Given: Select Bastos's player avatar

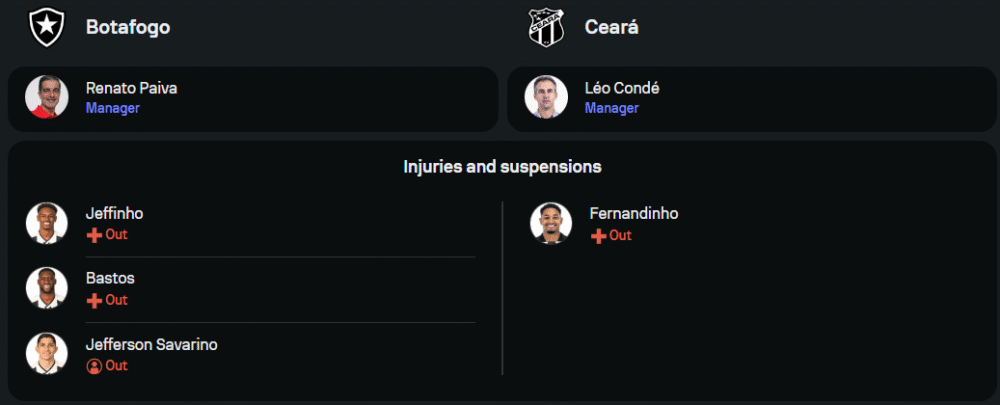Looking at the screenshot, I should pyautogui.click(x=47, y=288).
